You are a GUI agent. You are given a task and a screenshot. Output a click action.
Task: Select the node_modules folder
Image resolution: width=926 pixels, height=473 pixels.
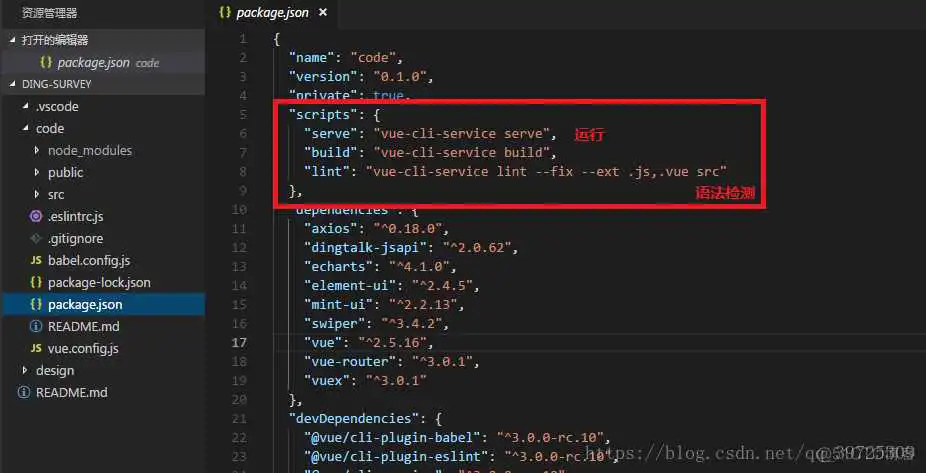[x=90, y=151]
